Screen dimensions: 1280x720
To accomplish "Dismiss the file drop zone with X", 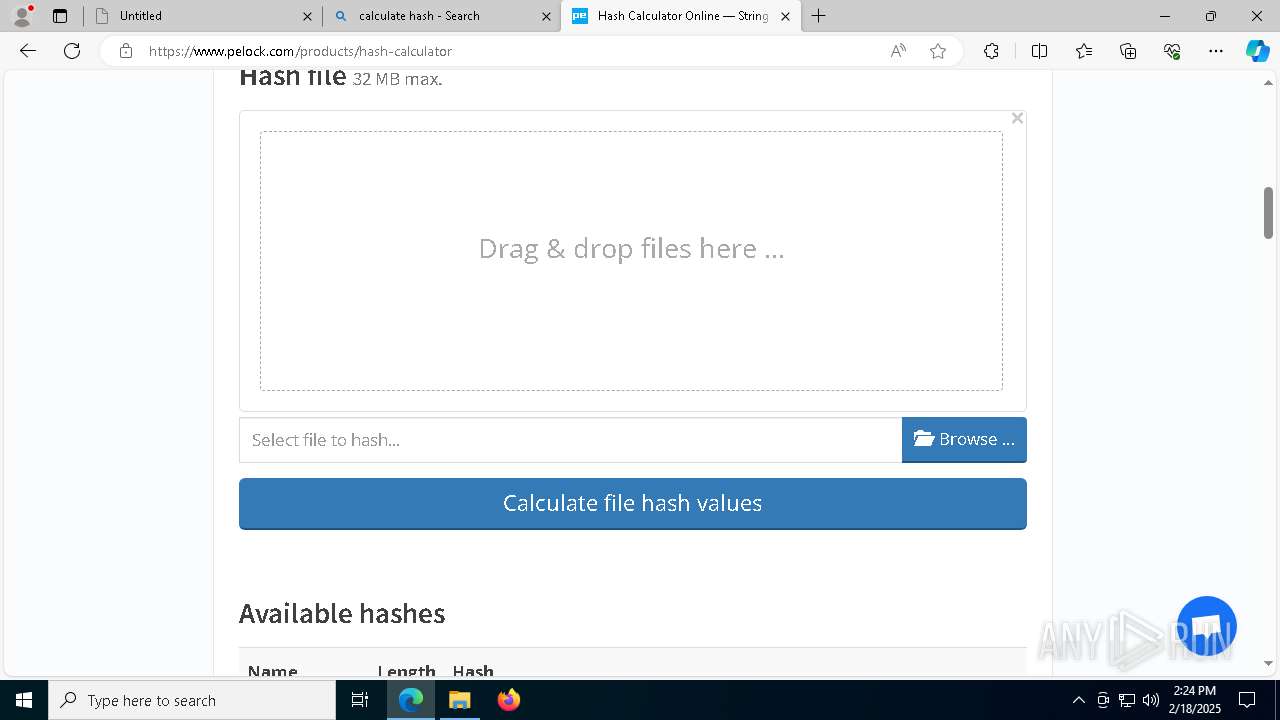I will [1017, 118].
